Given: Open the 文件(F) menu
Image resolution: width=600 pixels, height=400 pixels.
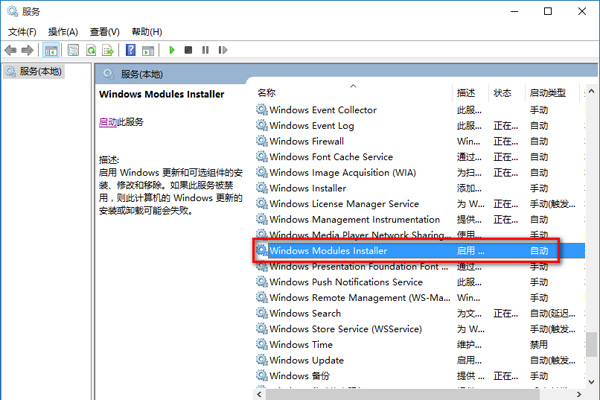Looking at the screenshot, I should click(22, 32).
